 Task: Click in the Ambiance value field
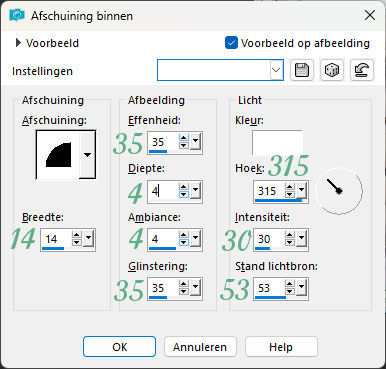pos(163,239)
